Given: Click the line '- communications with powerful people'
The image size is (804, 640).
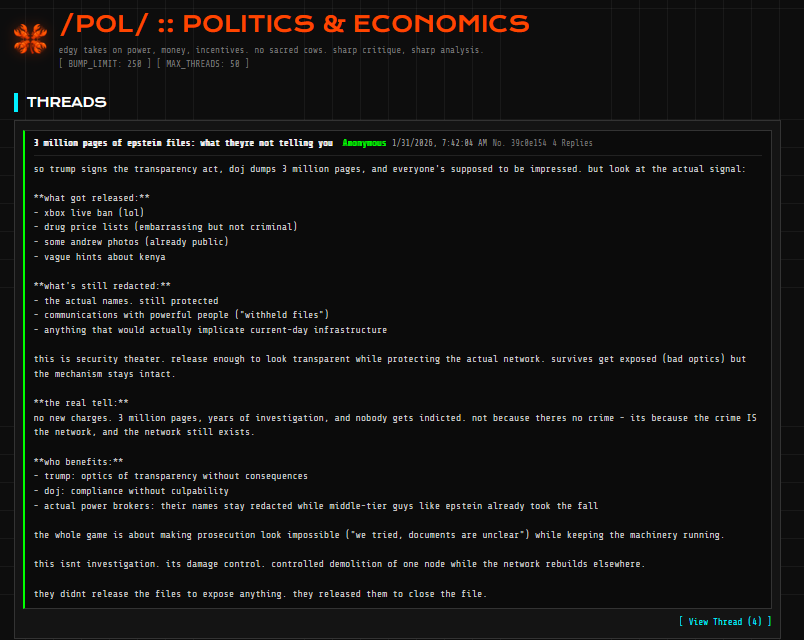Looking at the screenshot, I should [x=181, y=315].
